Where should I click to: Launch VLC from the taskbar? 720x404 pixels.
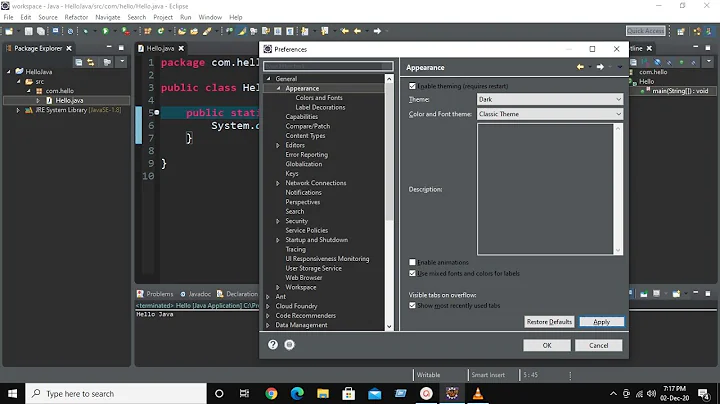480,393
